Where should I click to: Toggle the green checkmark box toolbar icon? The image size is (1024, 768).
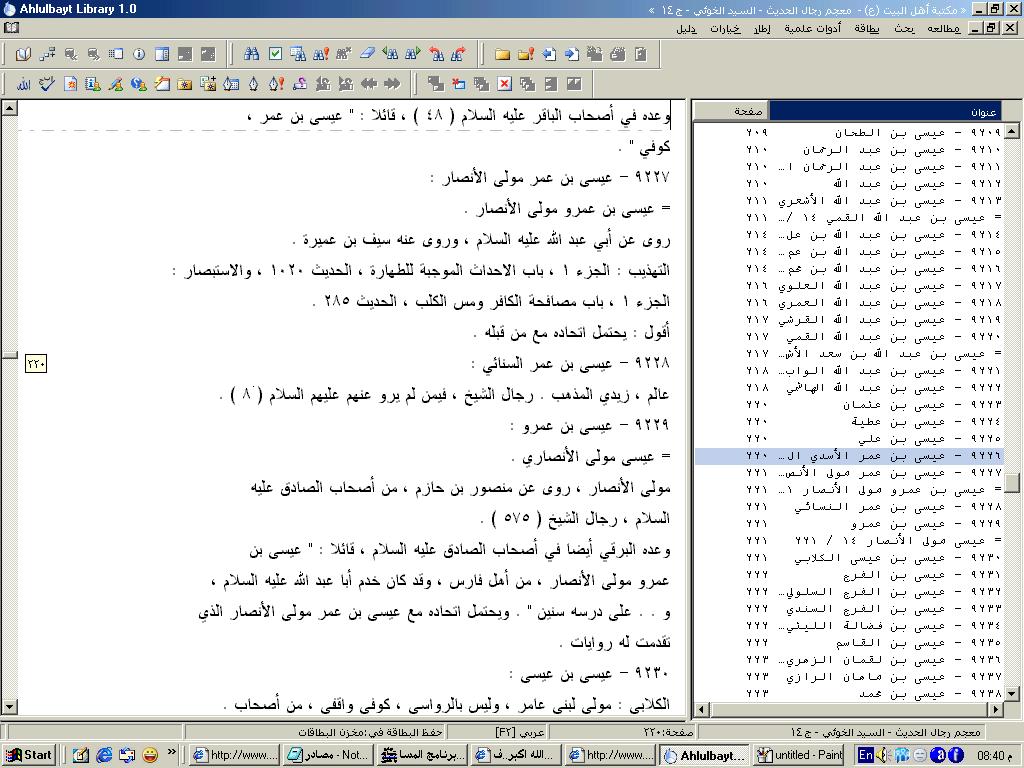(275, 54)
